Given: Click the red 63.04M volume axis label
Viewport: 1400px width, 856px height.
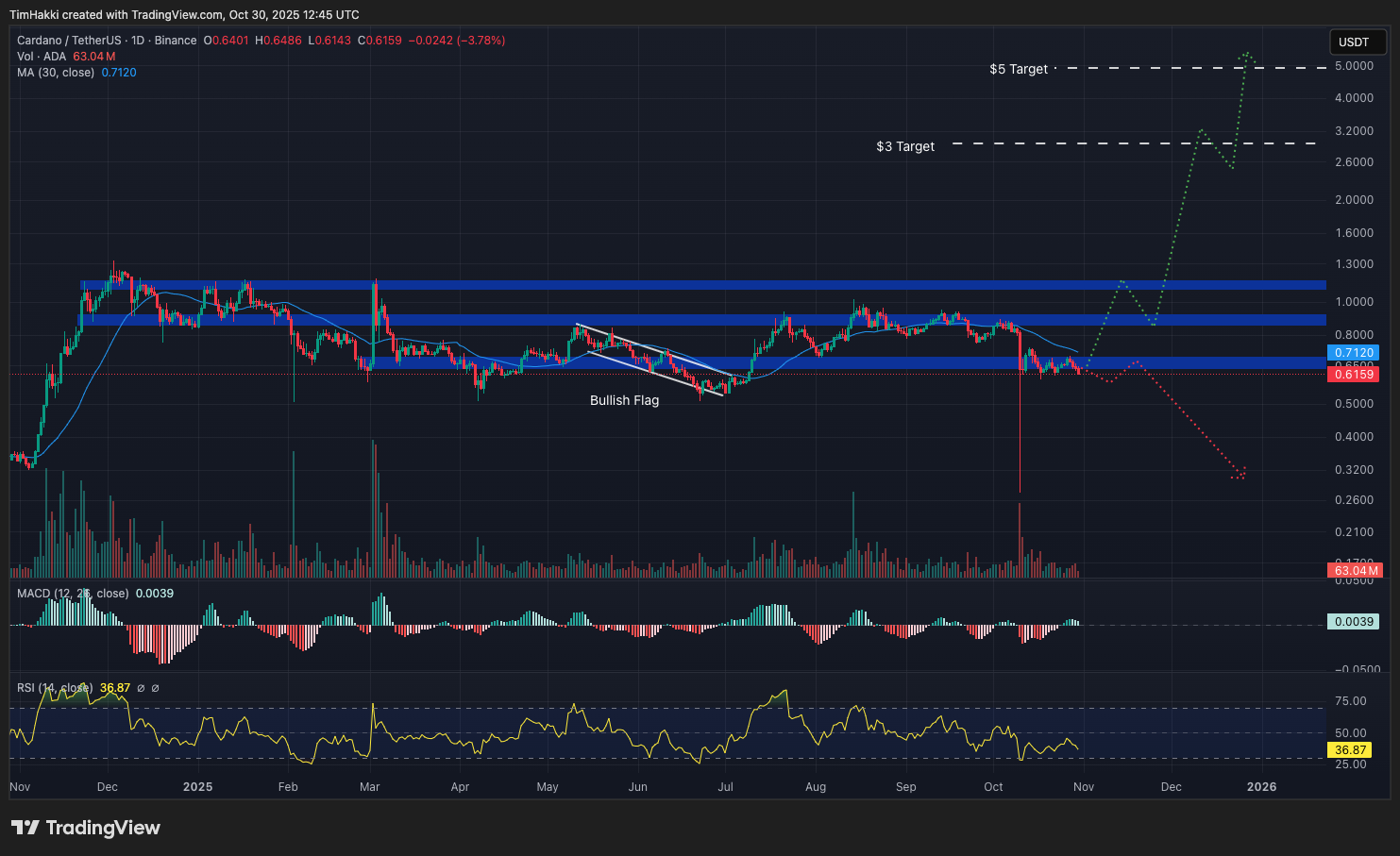Looking at the screenshot, I should click(x=1353, y=571).
